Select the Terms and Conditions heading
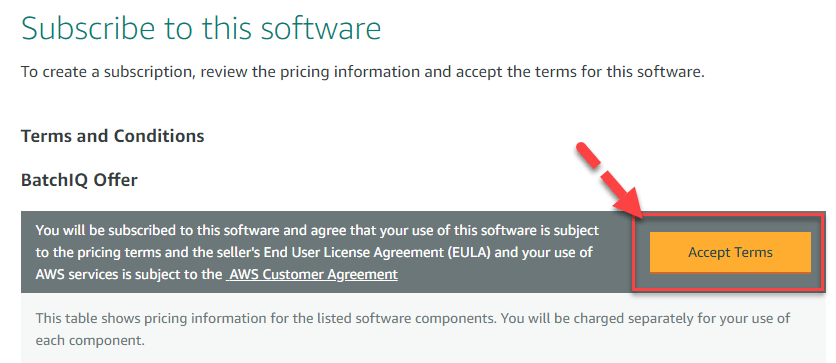 [x=112, y=136]
